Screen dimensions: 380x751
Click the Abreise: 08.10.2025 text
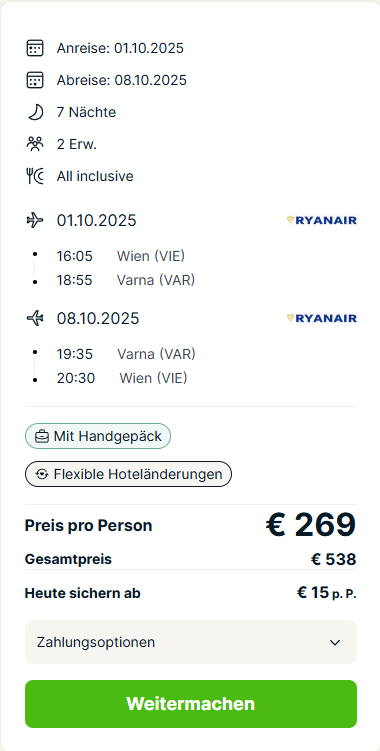point(122,80)
